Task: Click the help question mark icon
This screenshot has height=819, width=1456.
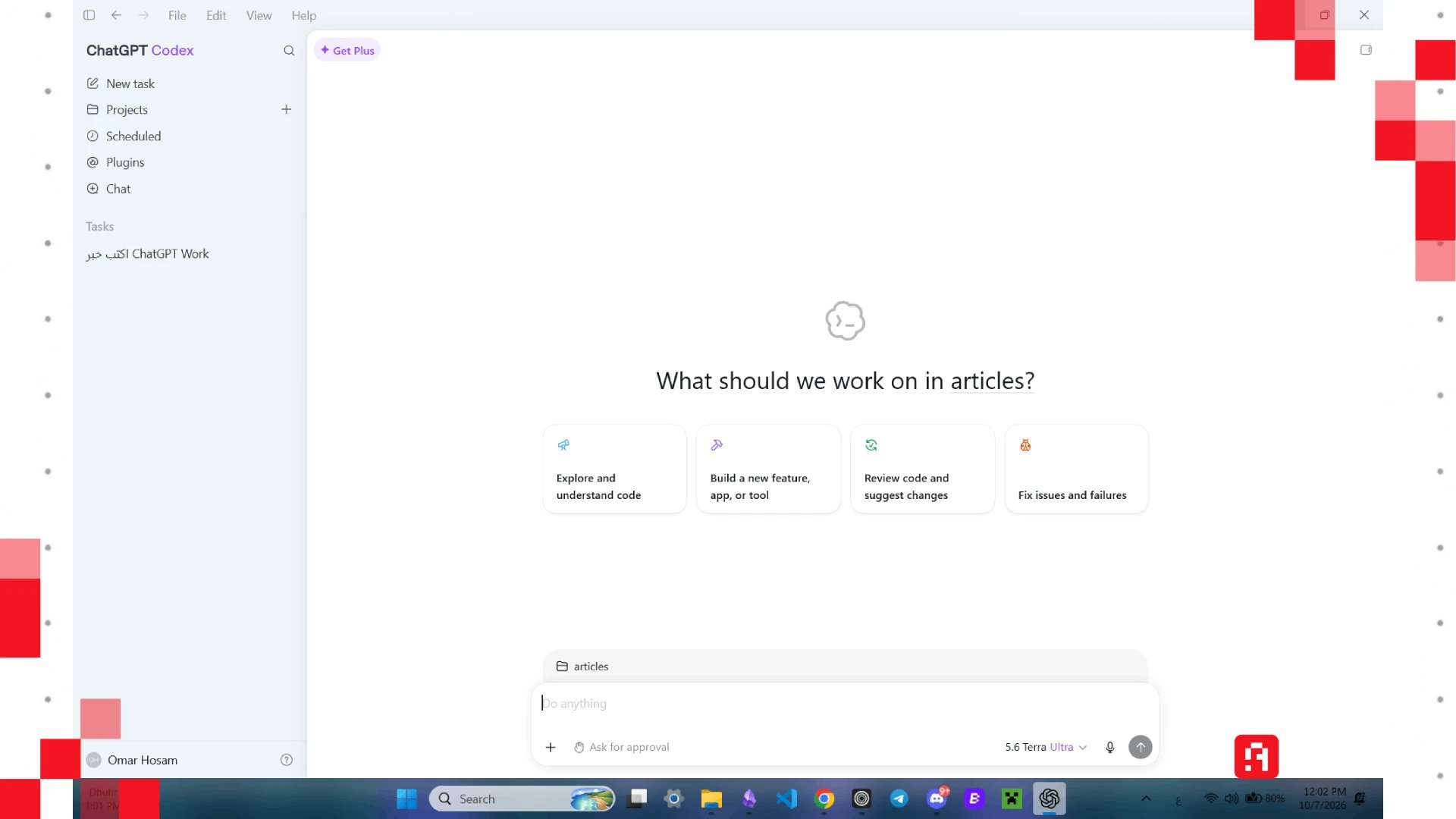Action: (287, 760)
